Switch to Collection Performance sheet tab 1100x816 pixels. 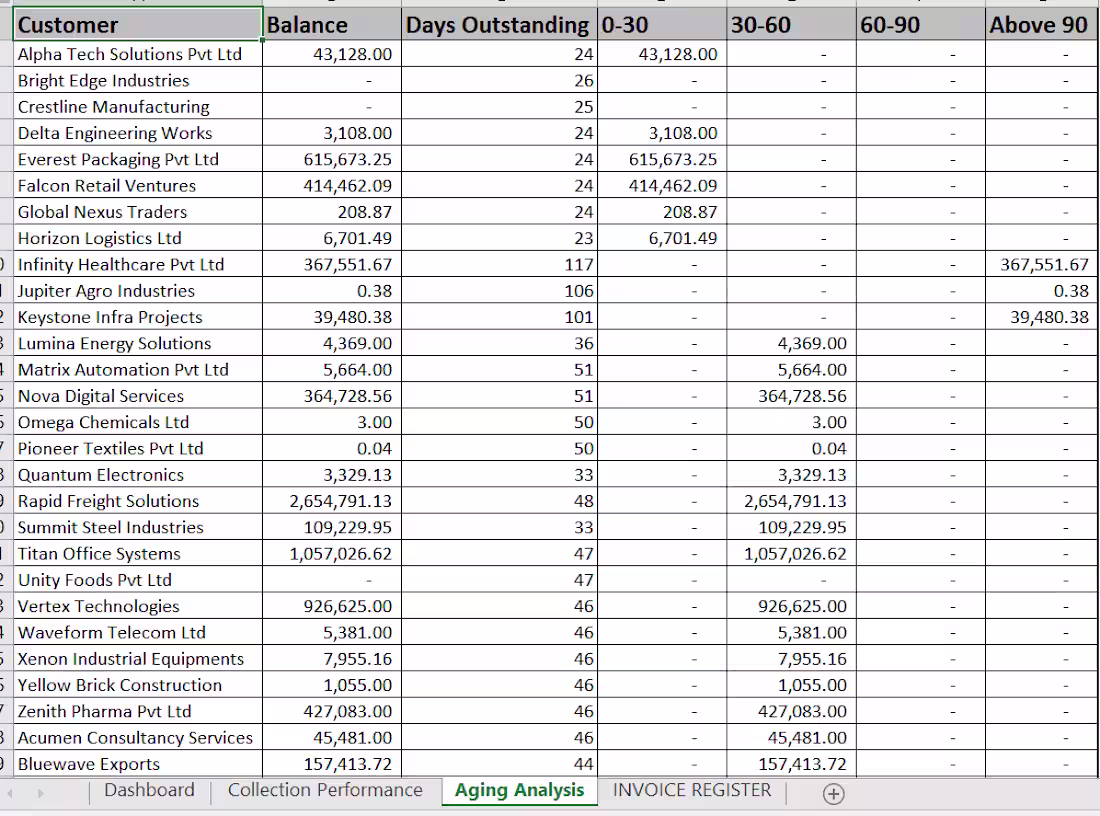[326, 790]
